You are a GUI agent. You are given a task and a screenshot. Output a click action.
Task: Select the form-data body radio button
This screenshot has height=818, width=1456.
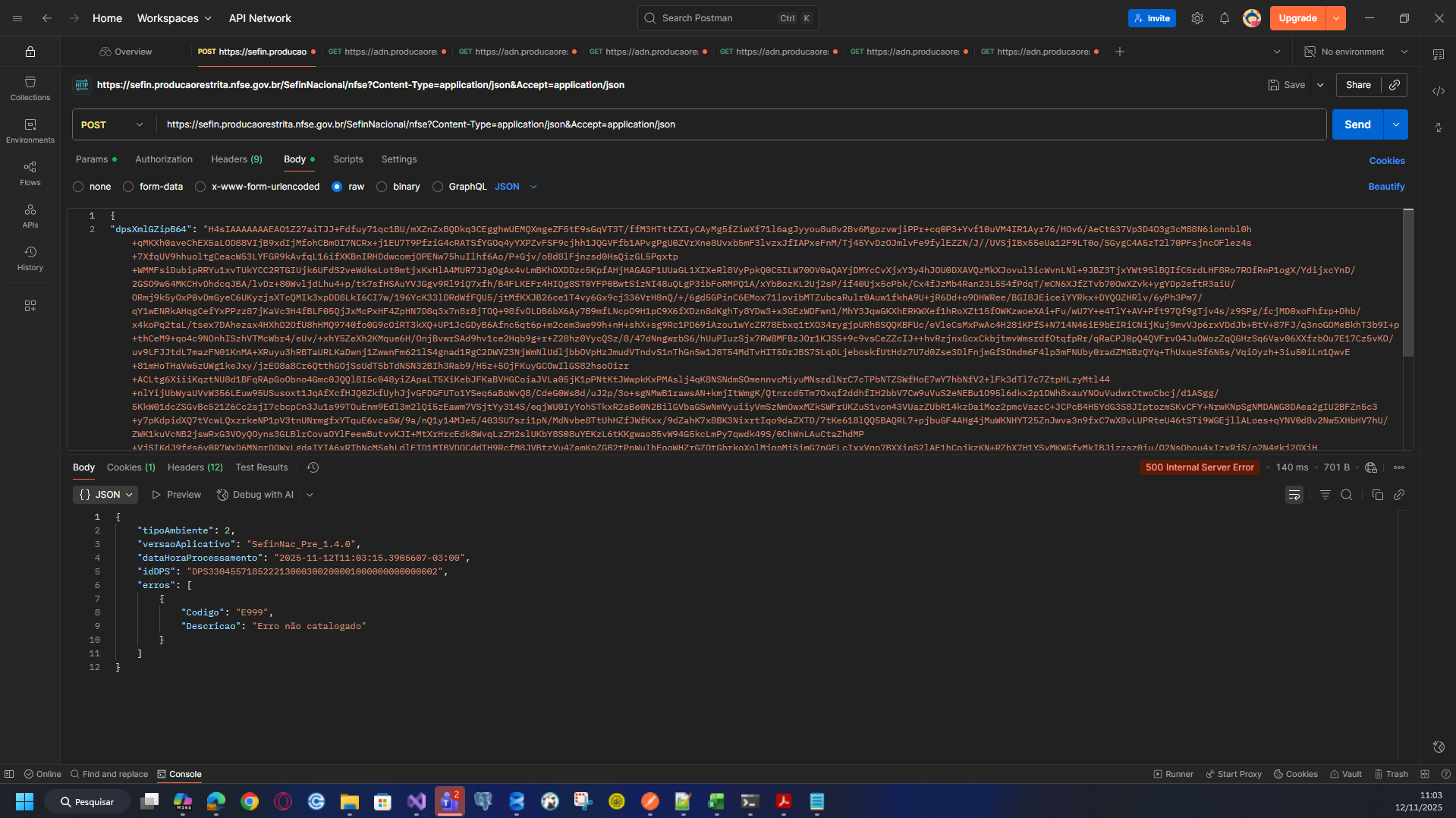pos(128,187)
